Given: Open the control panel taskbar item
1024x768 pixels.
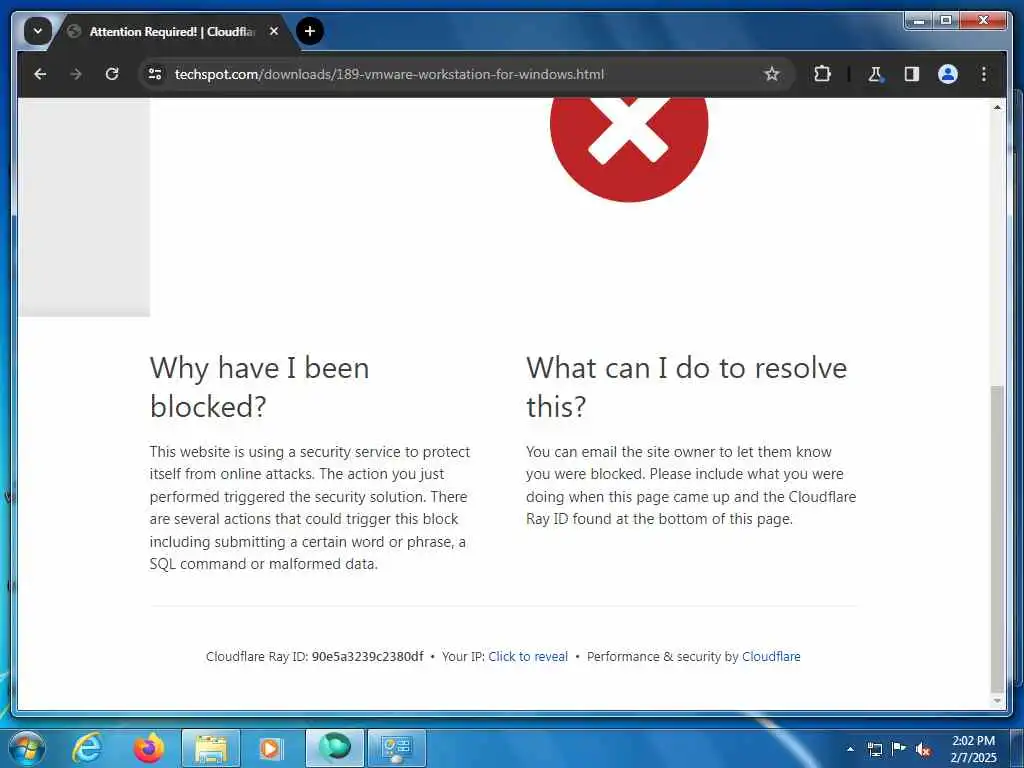Looking at the screenshot, I should (396, 748).
